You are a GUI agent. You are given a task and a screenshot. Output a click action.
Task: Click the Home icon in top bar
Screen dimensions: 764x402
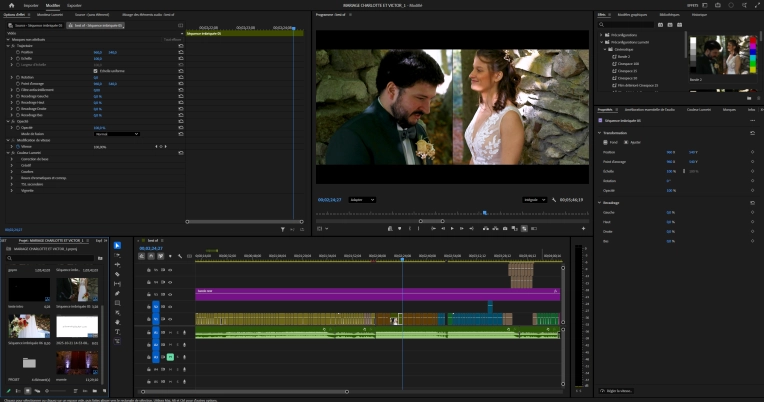click(12, 5)
